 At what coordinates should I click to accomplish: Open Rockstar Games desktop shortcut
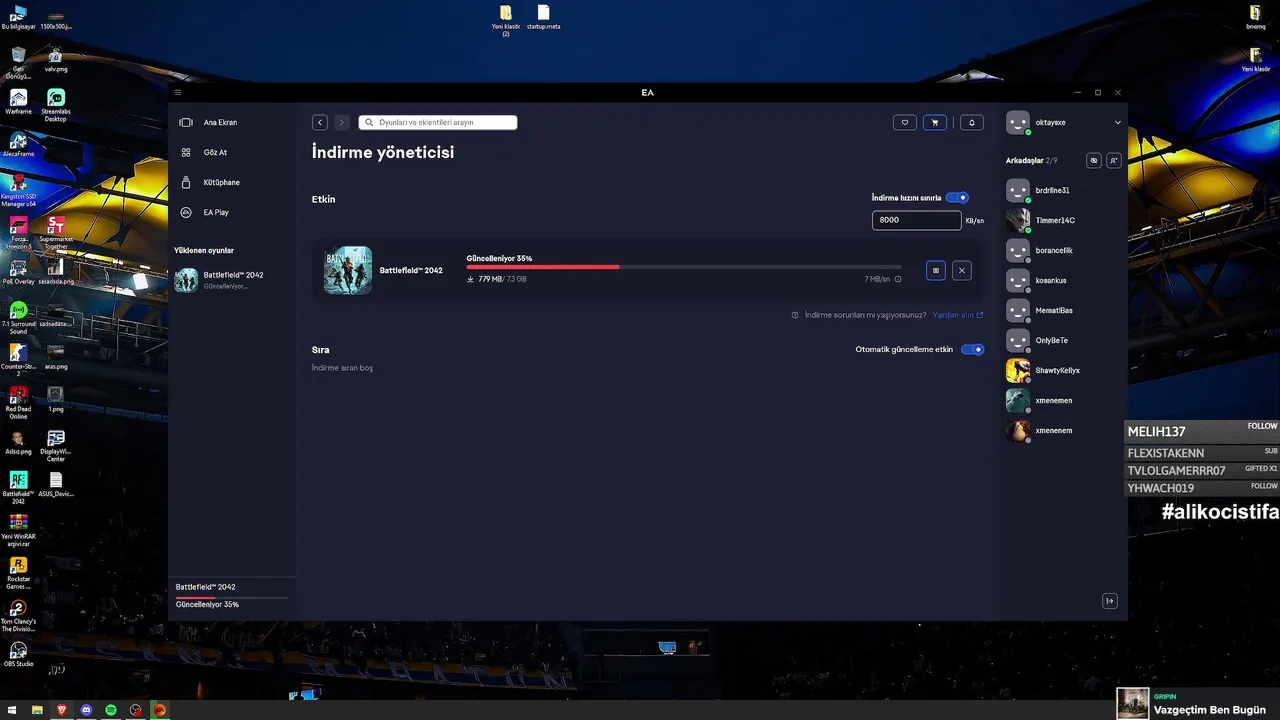tap(18, 573)
